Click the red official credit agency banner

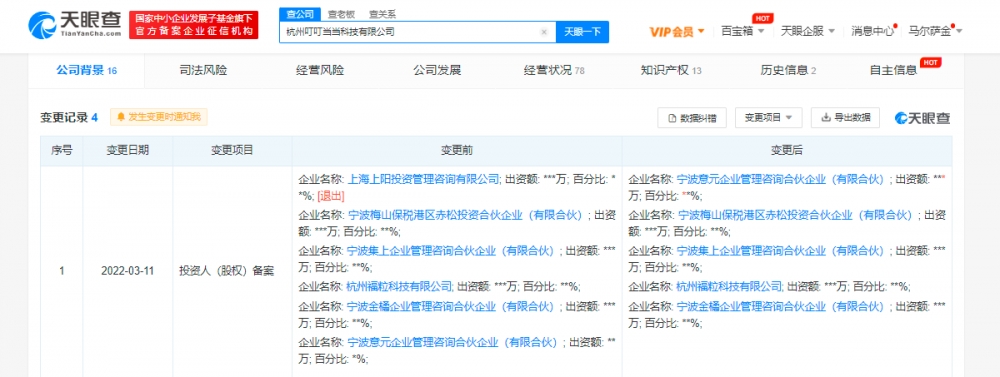coord(194,25)
